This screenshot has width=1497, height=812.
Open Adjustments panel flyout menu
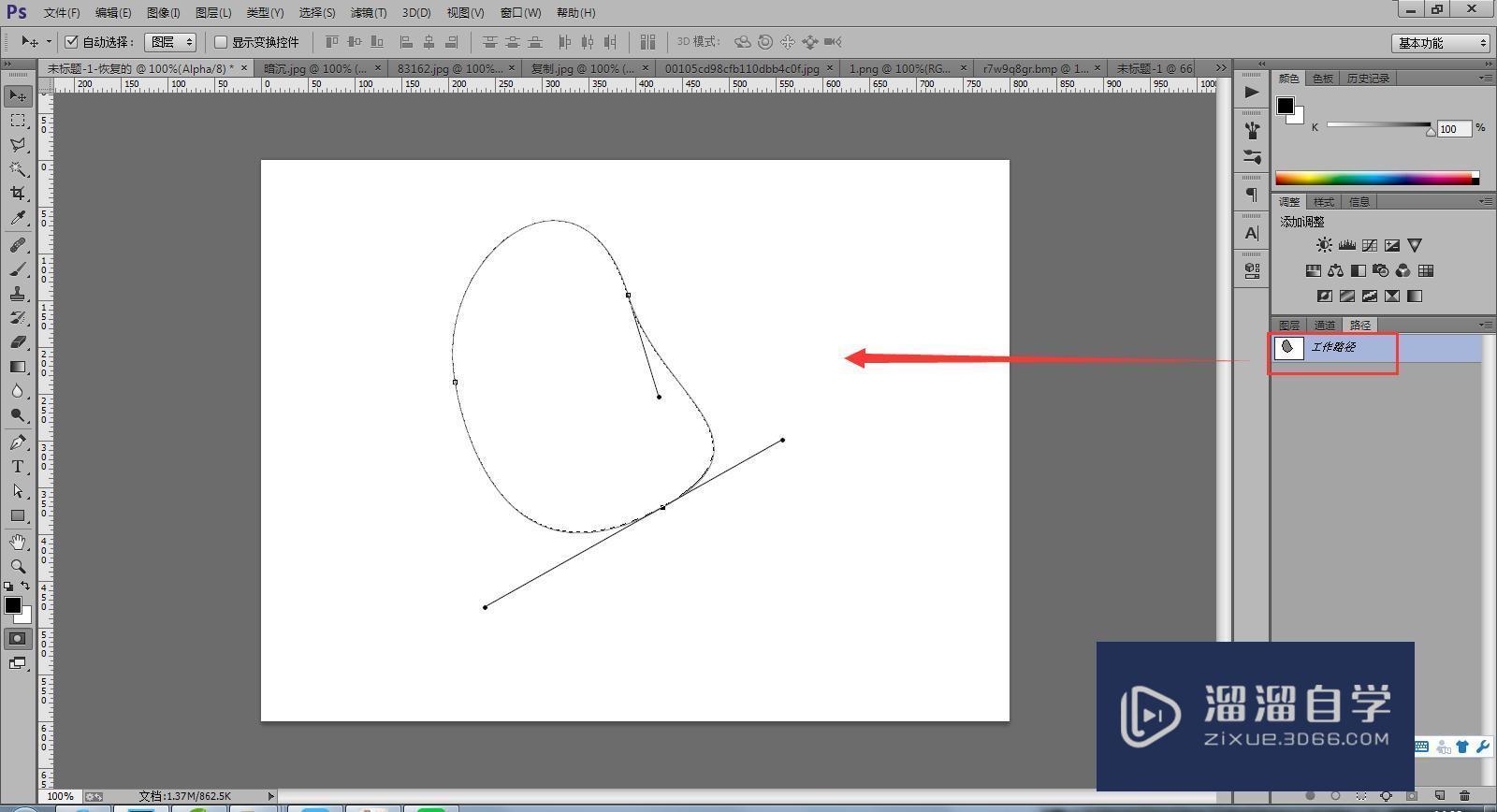click(1485, 201)
